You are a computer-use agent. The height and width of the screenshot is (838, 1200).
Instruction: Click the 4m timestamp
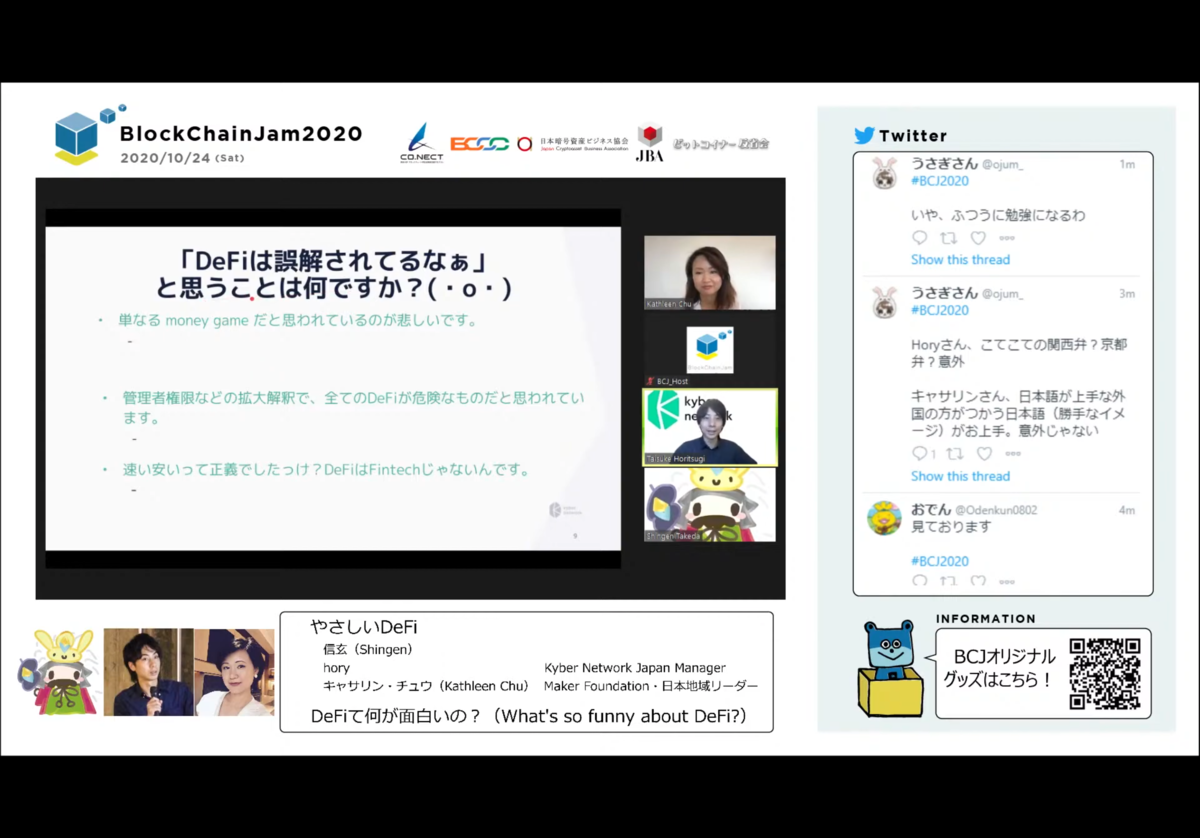tap(1127, 510)
